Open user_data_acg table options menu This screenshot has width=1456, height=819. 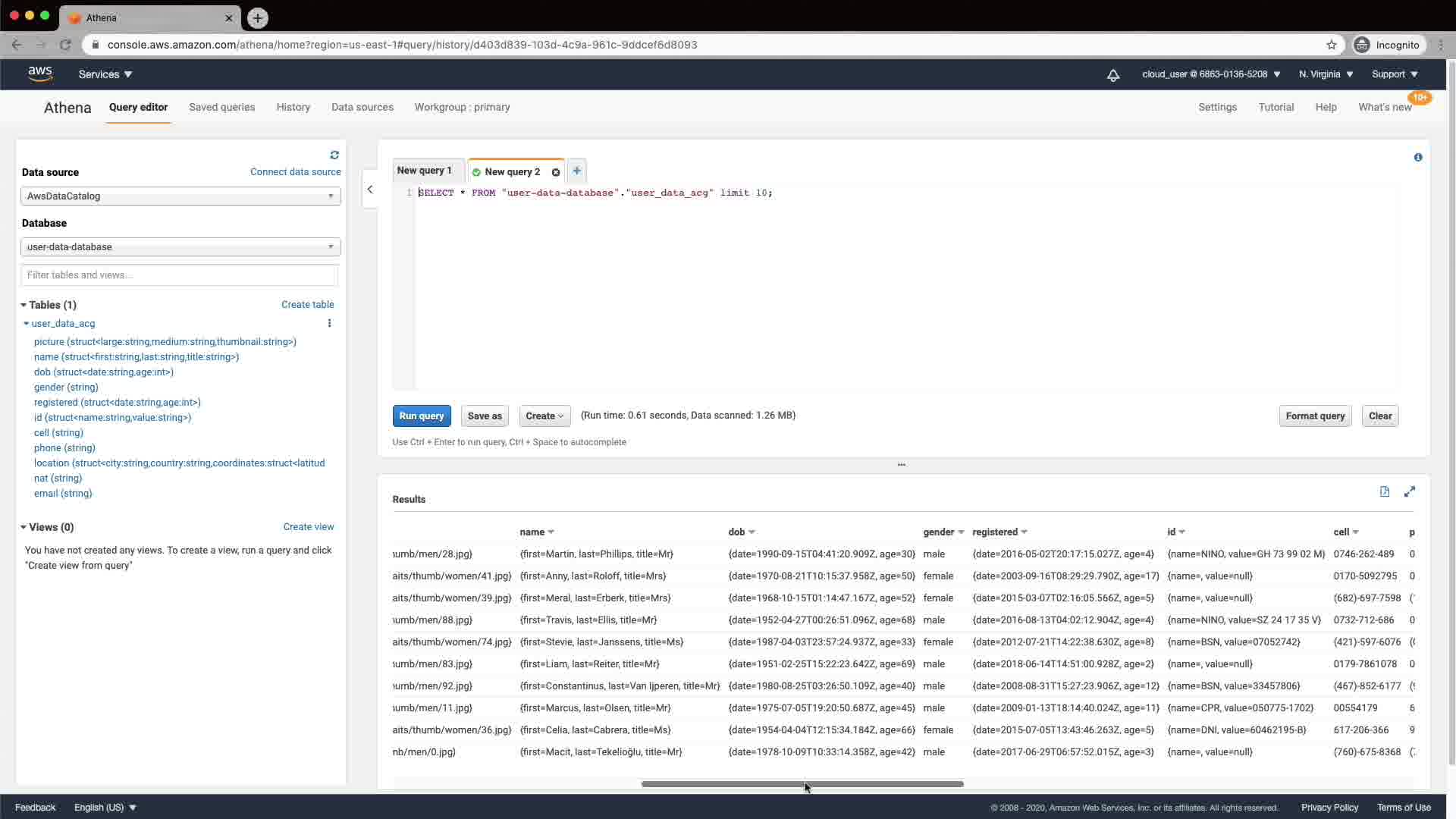(x=329, y=323)
